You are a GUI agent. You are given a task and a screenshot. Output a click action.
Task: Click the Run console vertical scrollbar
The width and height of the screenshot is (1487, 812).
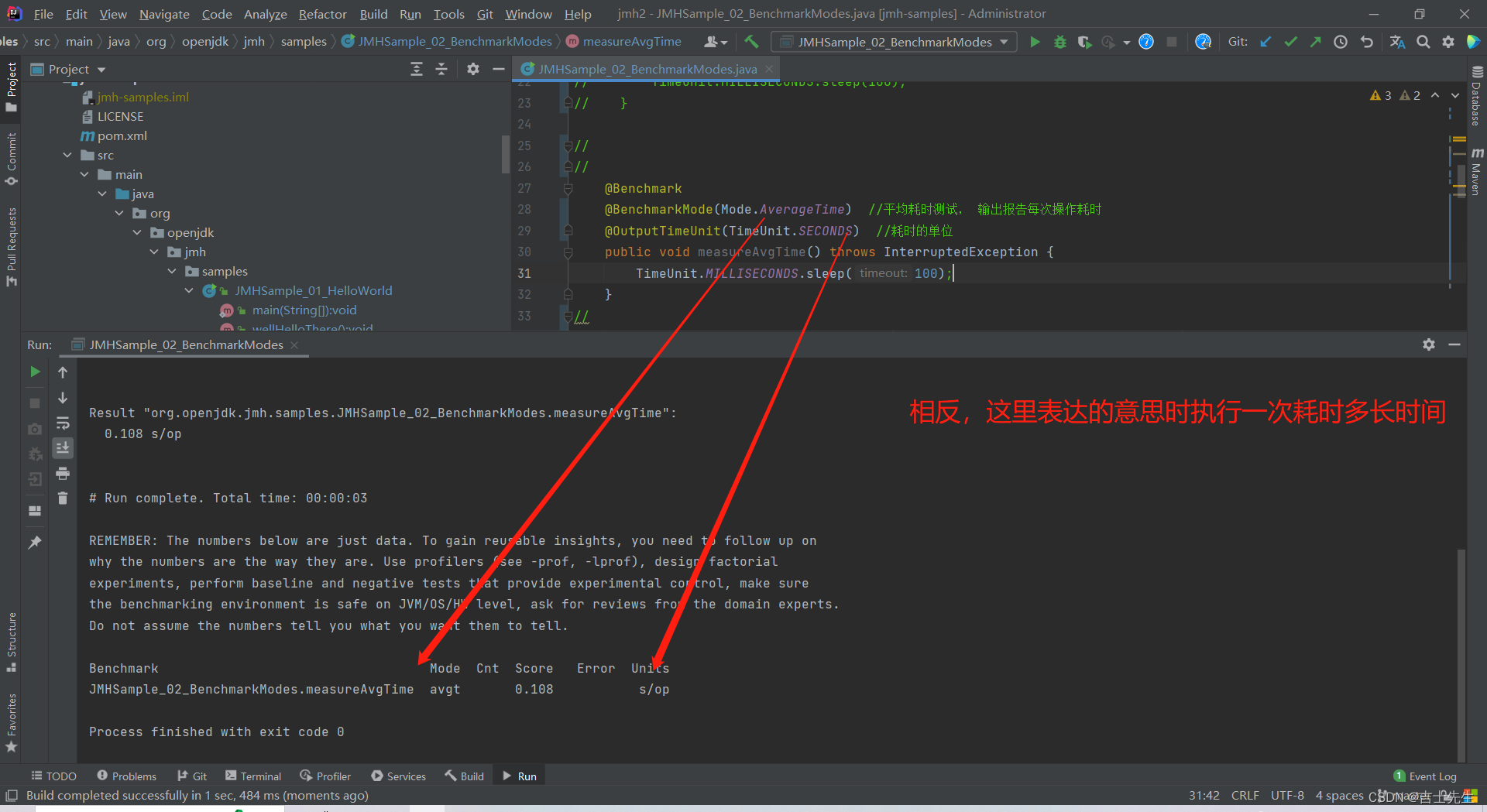(1461, 654)
